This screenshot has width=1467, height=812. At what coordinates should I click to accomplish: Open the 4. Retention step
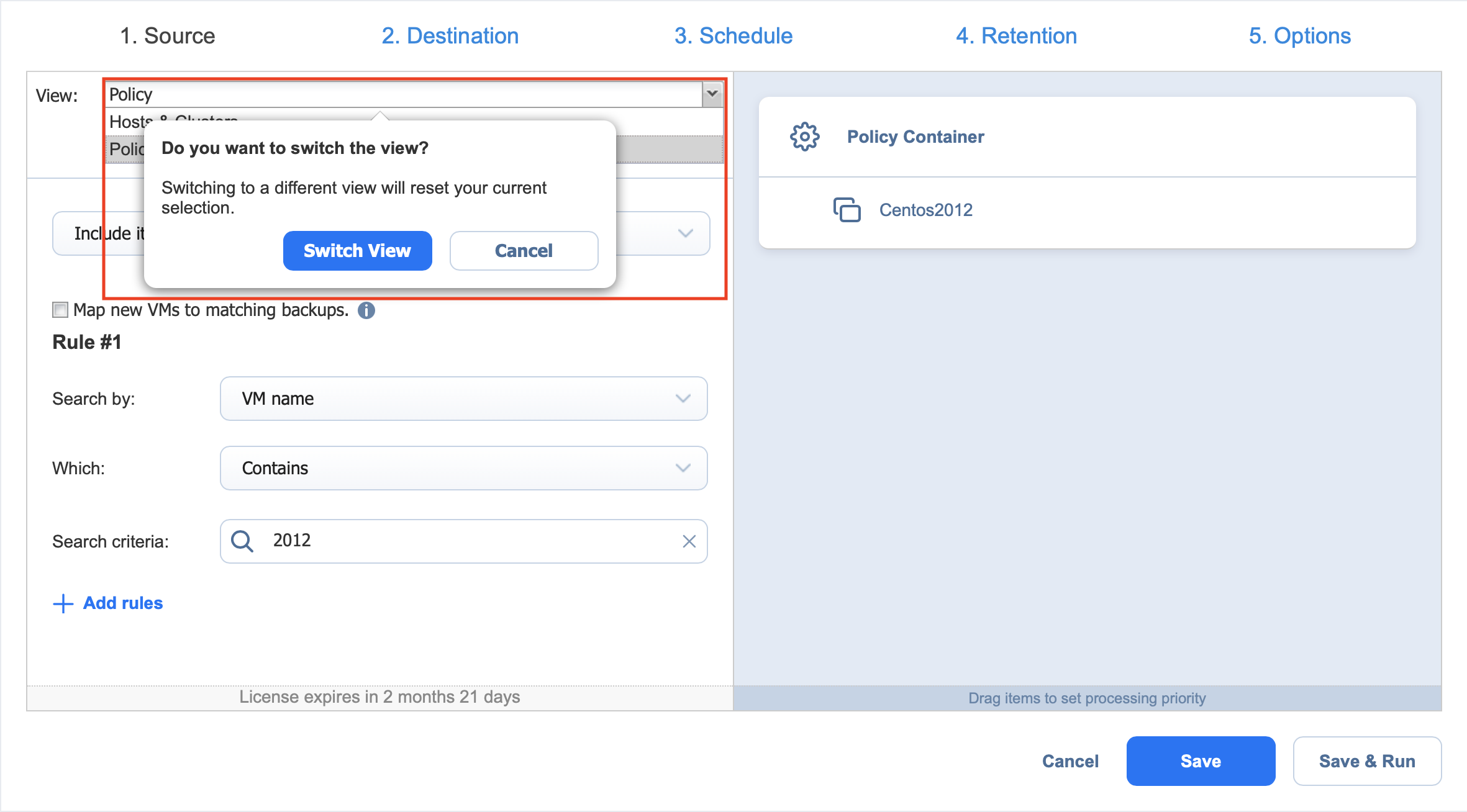point(1016,36)
